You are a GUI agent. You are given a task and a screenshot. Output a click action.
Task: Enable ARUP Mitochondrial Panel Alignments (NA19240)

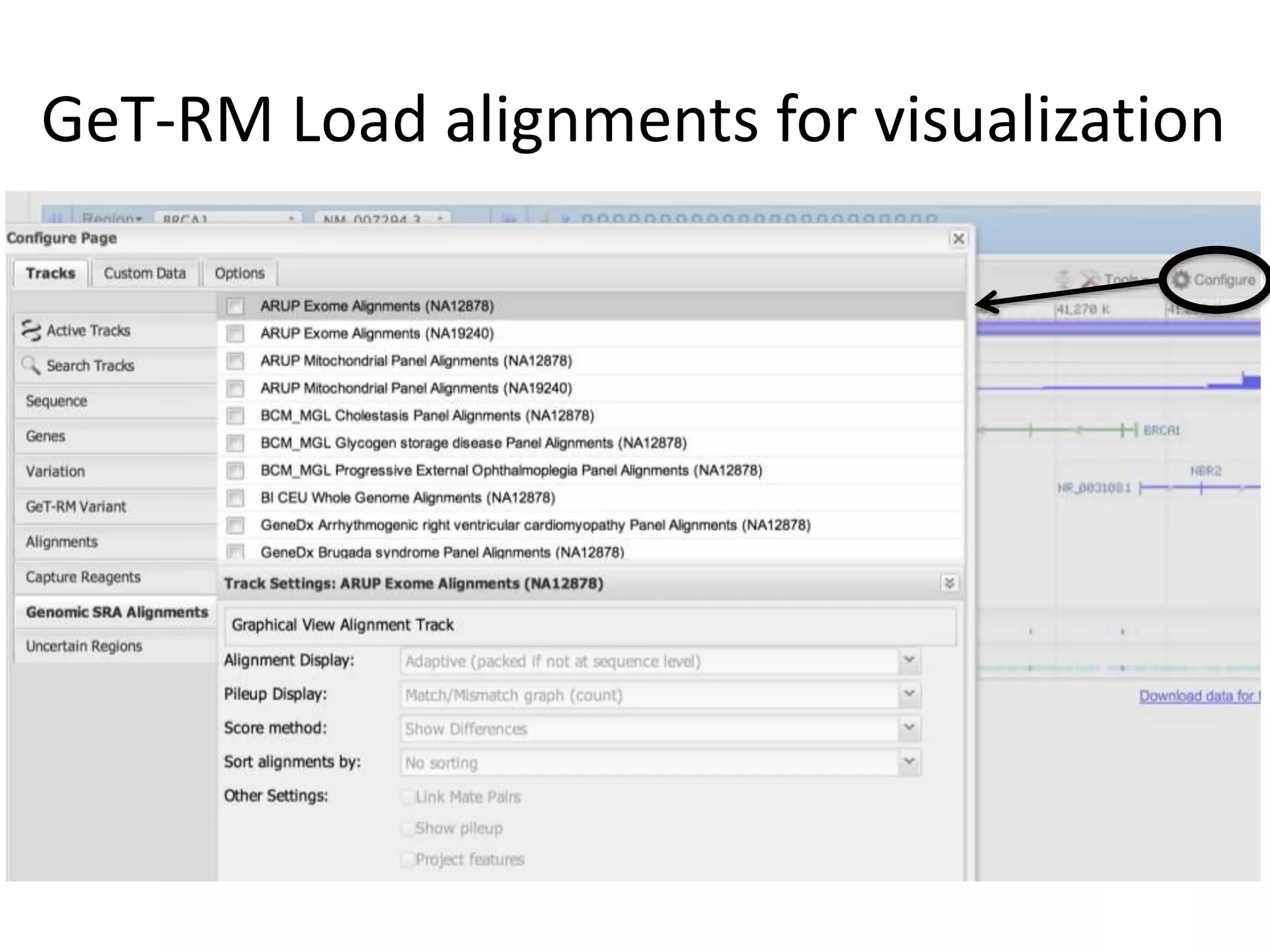coord(235,389)
